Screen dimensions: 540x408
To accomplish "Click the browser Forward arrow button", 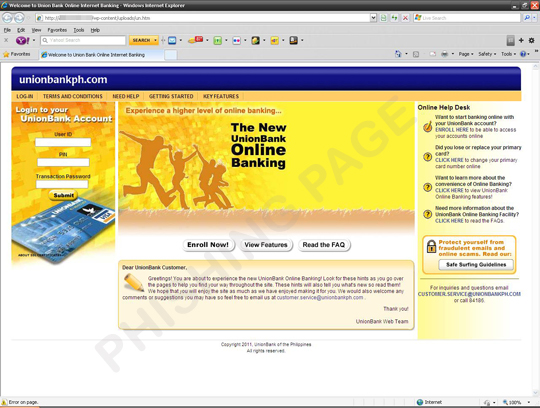I will (x=19, y=18).
